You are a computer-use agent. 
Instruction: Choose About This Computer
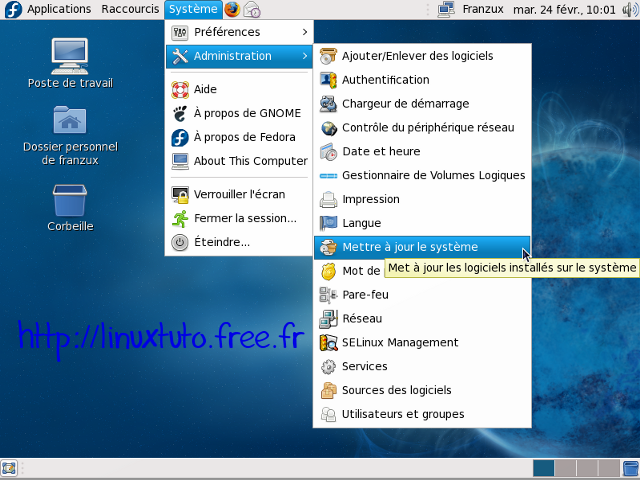[239, 161]
